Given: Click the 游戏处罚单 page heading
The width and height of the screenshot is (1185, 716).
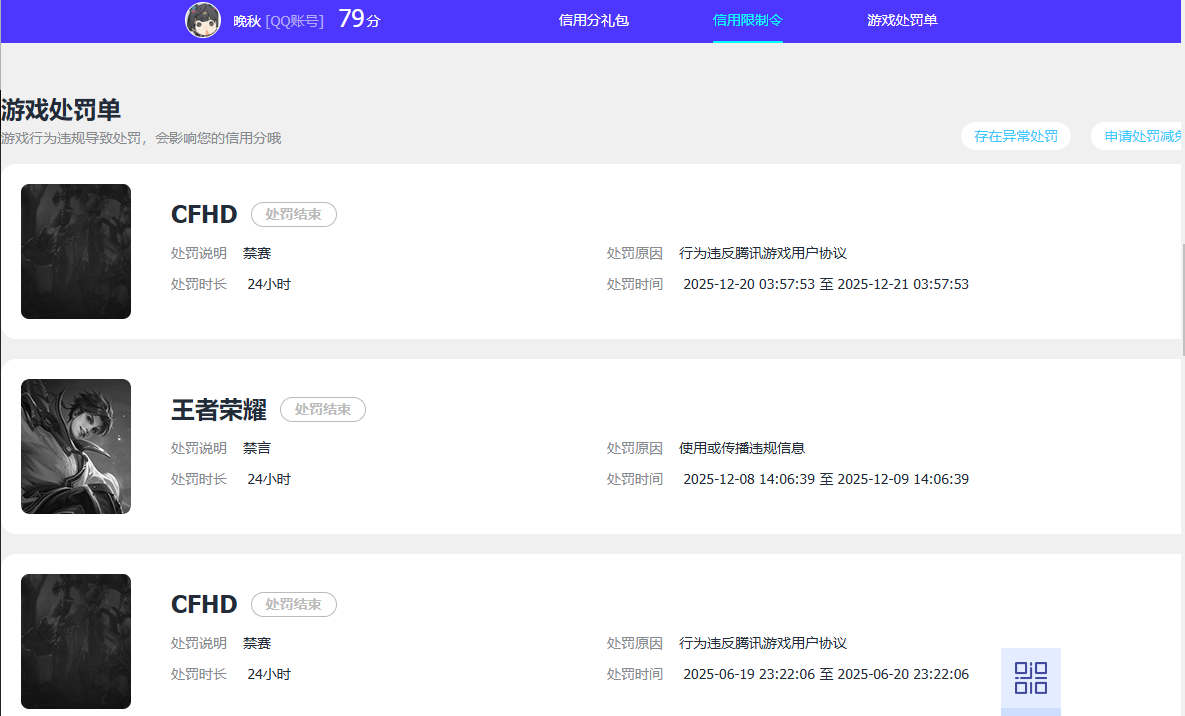Looking at the screenshot, I should 61,109.
